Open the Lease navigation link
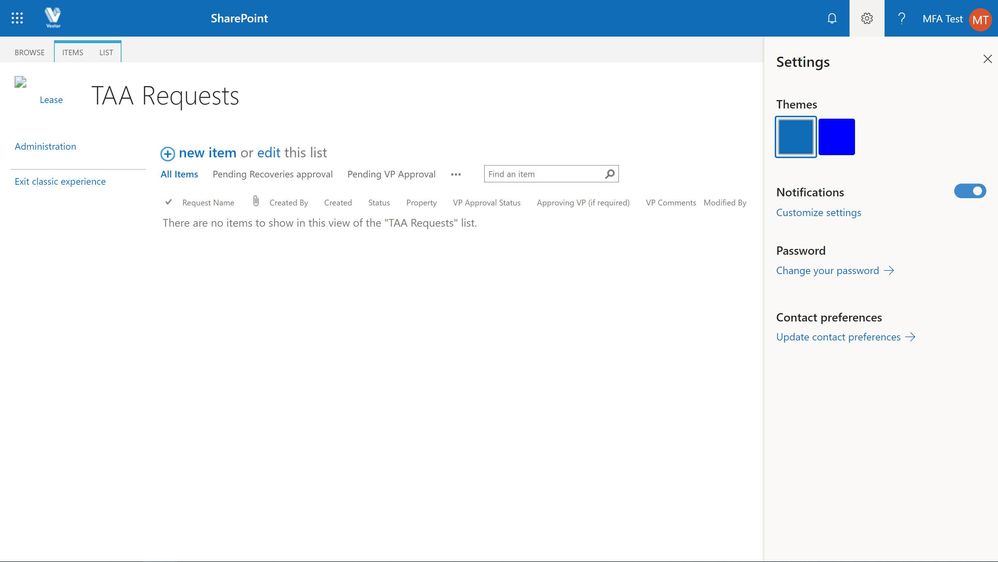The image size is (998, 562). click(51, 100)
